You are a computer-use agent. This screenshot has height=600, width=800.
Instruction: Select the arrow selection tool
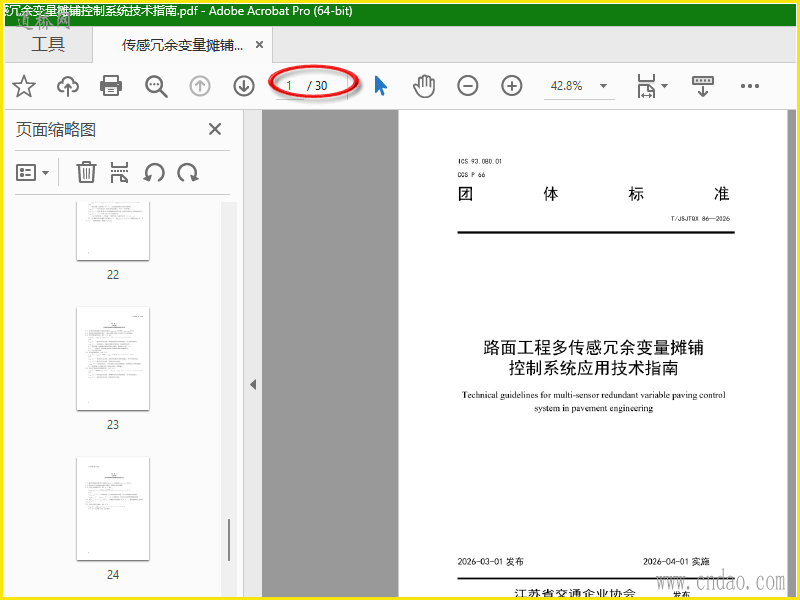pos(381,86)
